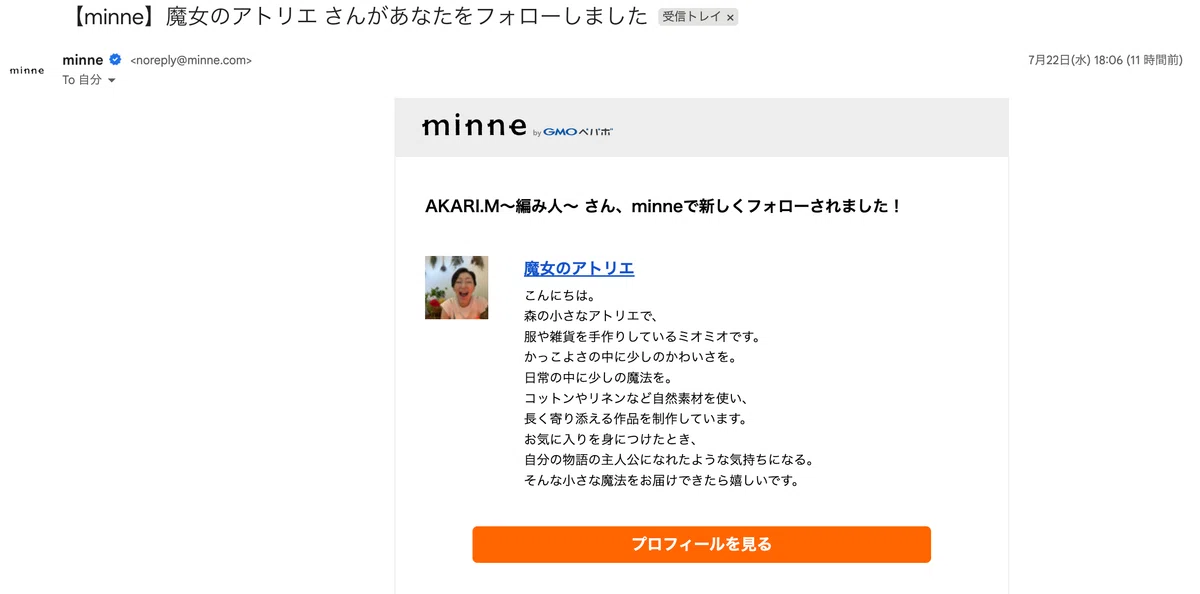Open the 受信トレイ label chip
This screenshot has width=1200, height=594.
click(x=691, y=18)
